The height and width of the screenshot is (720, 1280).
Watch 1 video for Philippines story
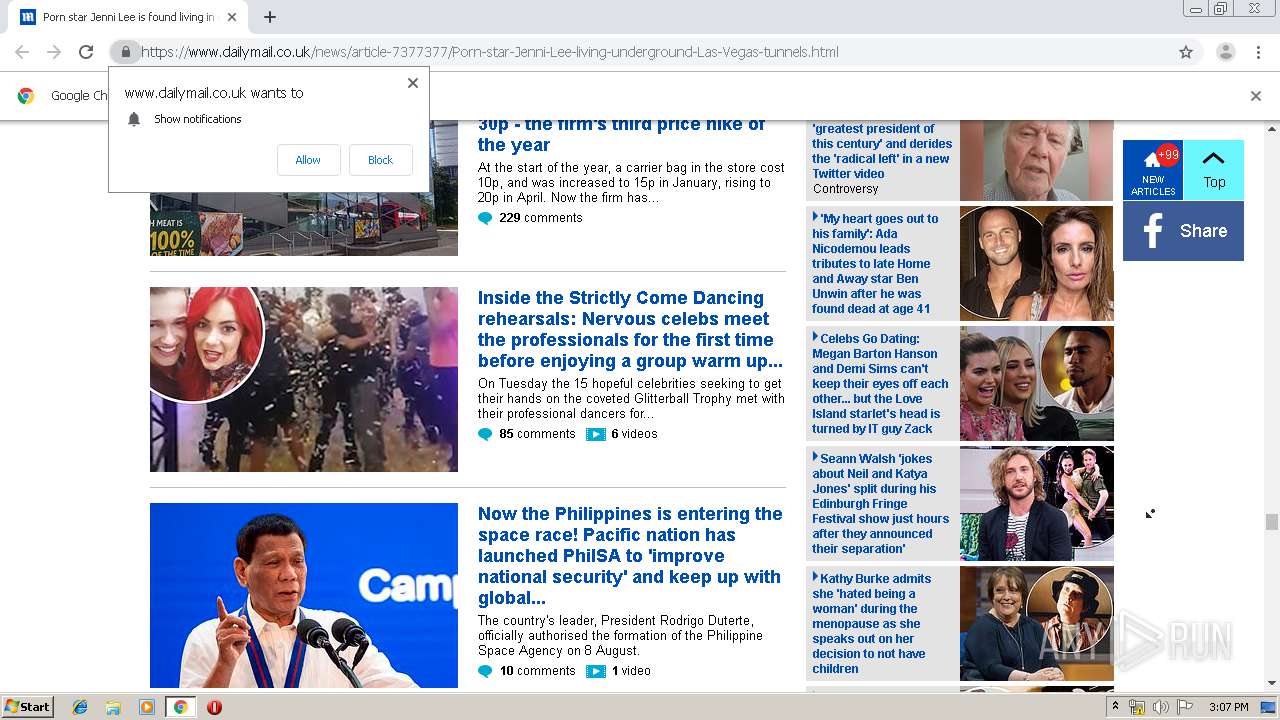(619, 671)
